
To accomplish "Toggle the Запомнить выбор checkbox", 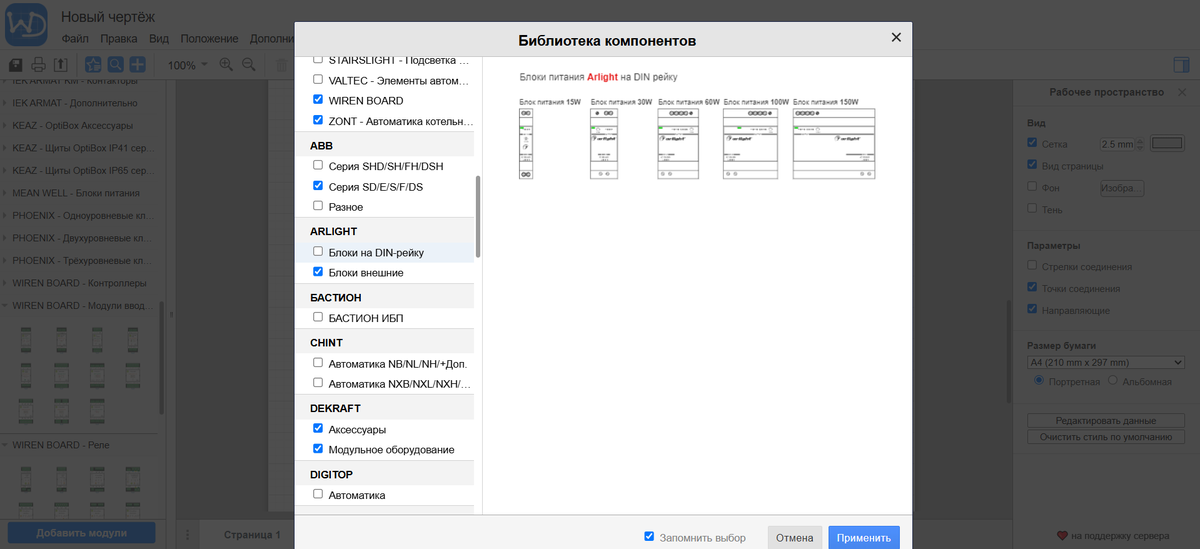I will [x=650, y=537].
